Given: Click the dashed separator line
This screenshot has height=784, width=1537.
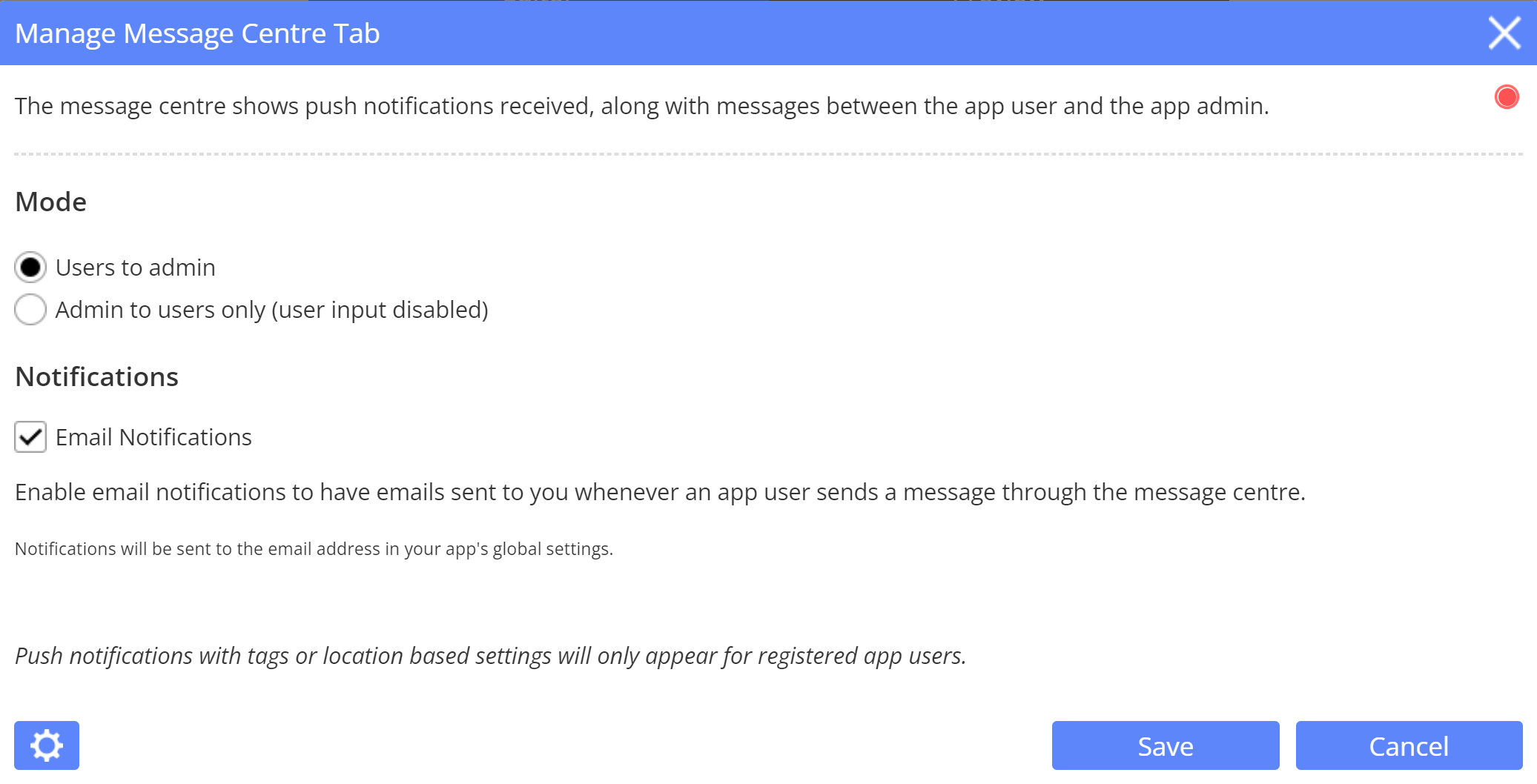Looking at the screenshot, I should [768, 154].
